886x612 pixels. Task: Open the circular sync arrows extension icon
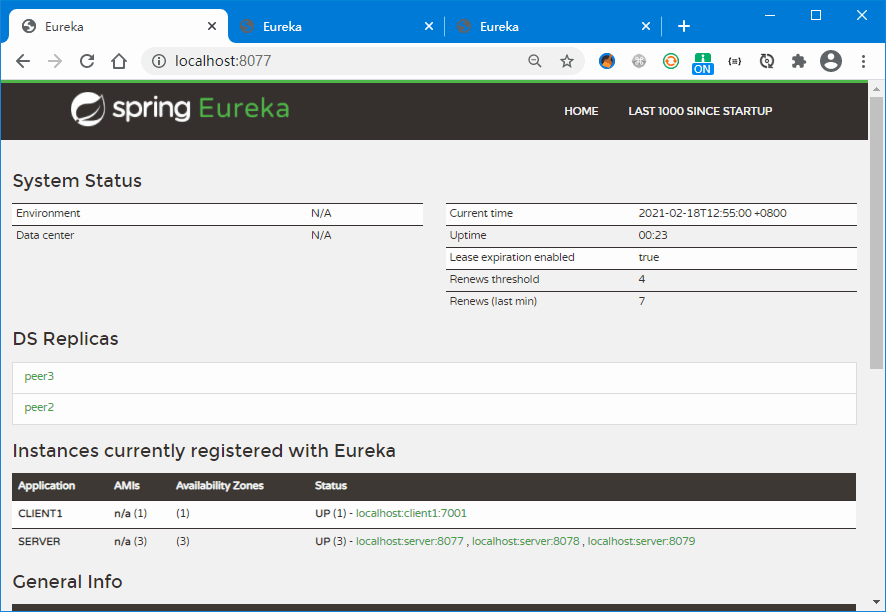[x=767, y=61]
